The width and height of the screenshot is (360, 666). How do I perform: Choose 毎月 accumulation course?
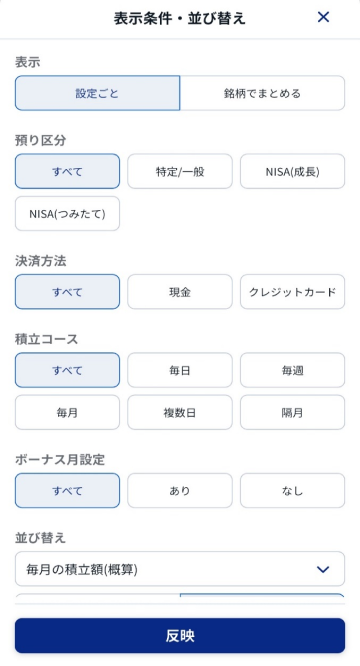(x=68, y=412)
